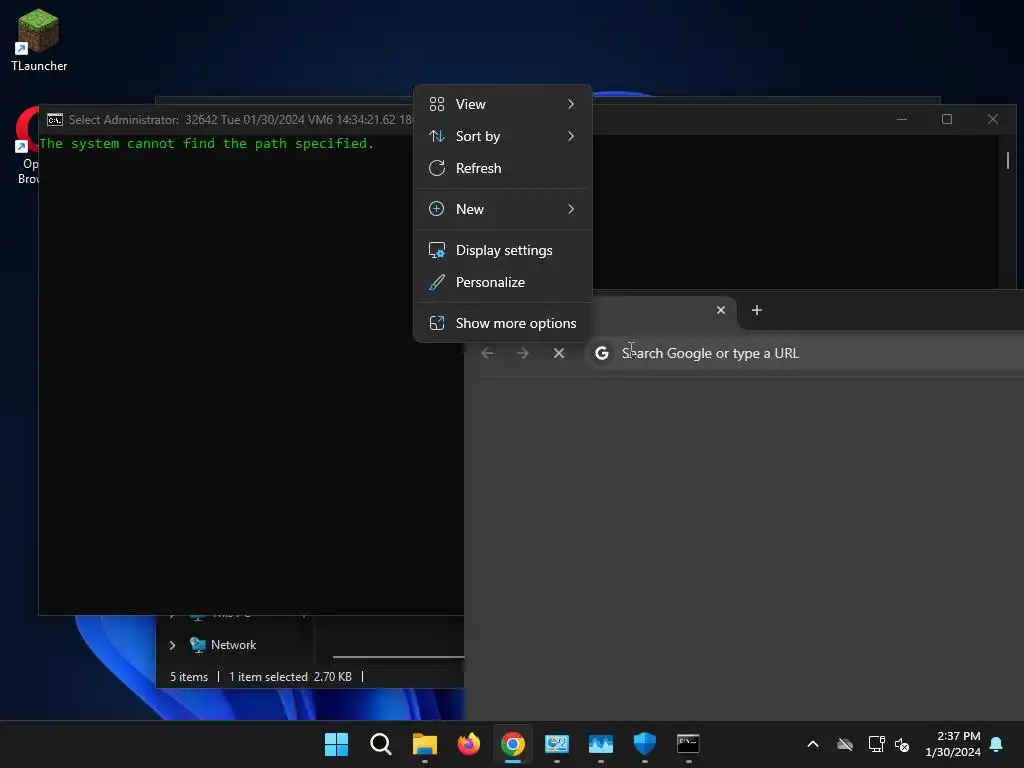This screenshot has height=768, width=1024.
Task: Open the TLauncher desktop shortcut
Action: click(39, 39)
